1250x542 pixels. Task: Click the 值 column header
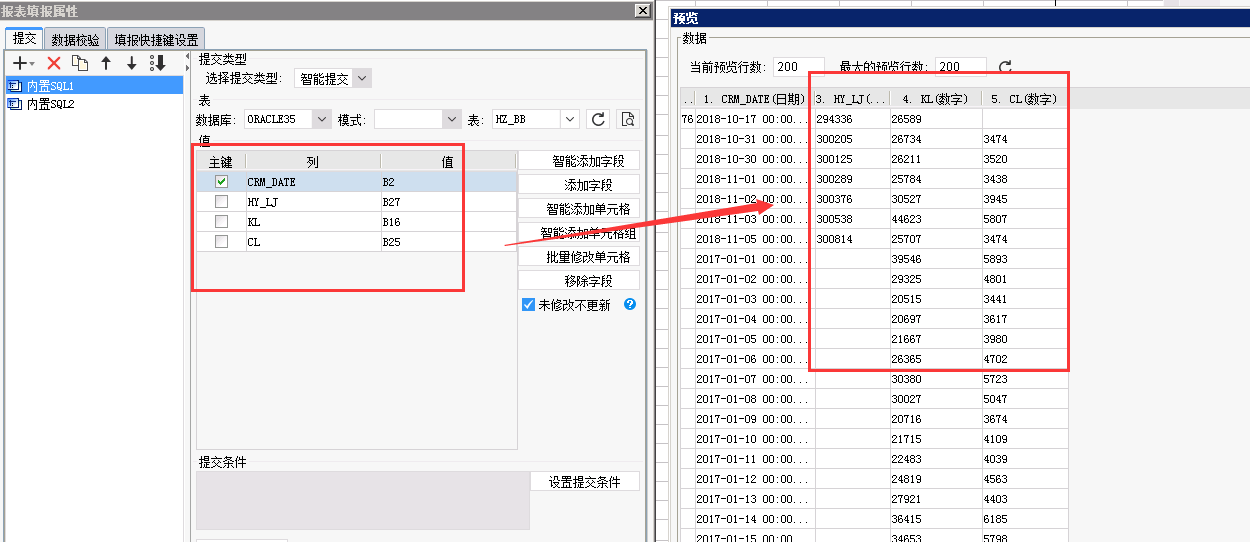pos(448,162)
